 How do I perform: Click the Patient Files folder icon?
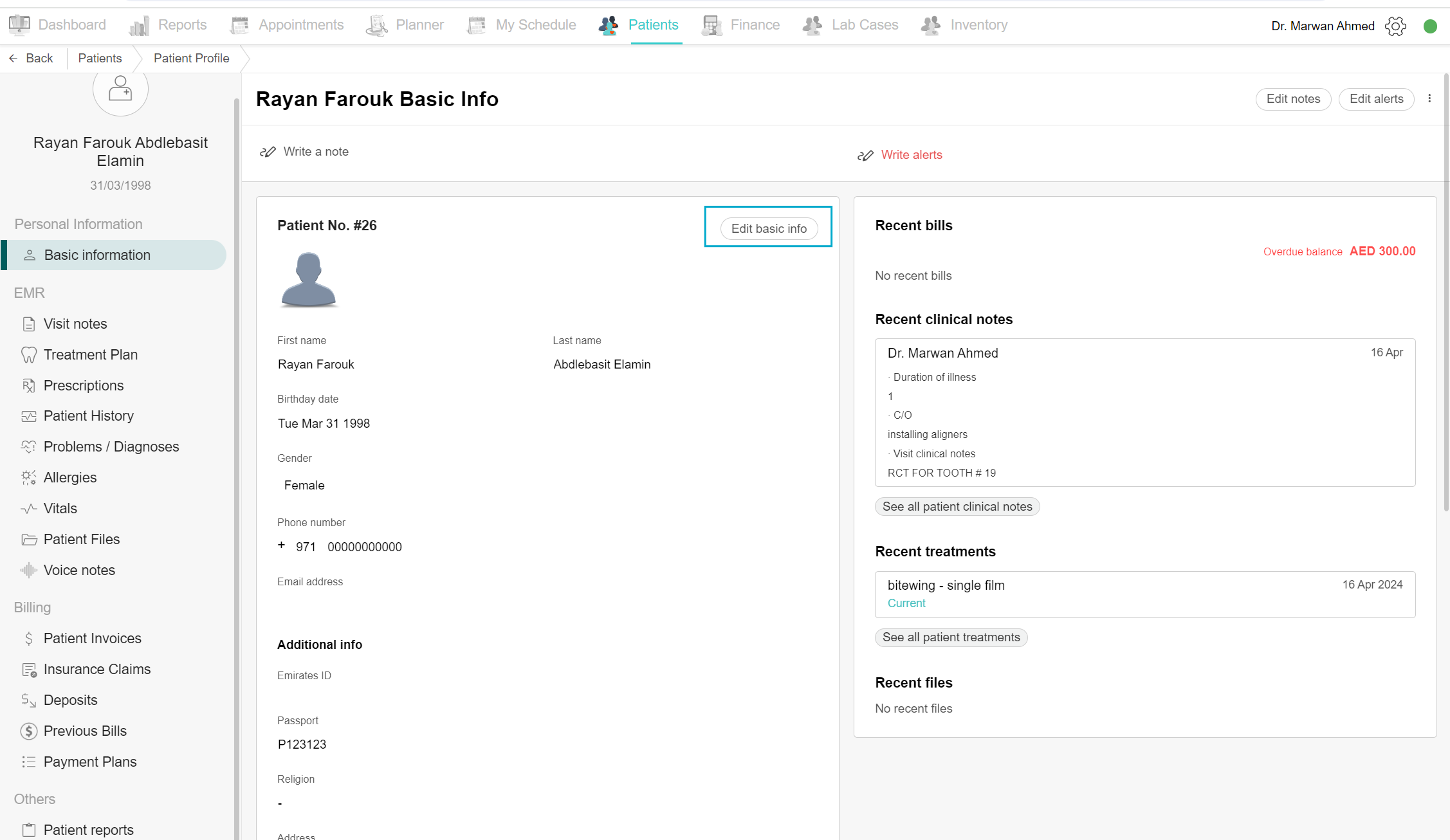click(x=28, y=540)
